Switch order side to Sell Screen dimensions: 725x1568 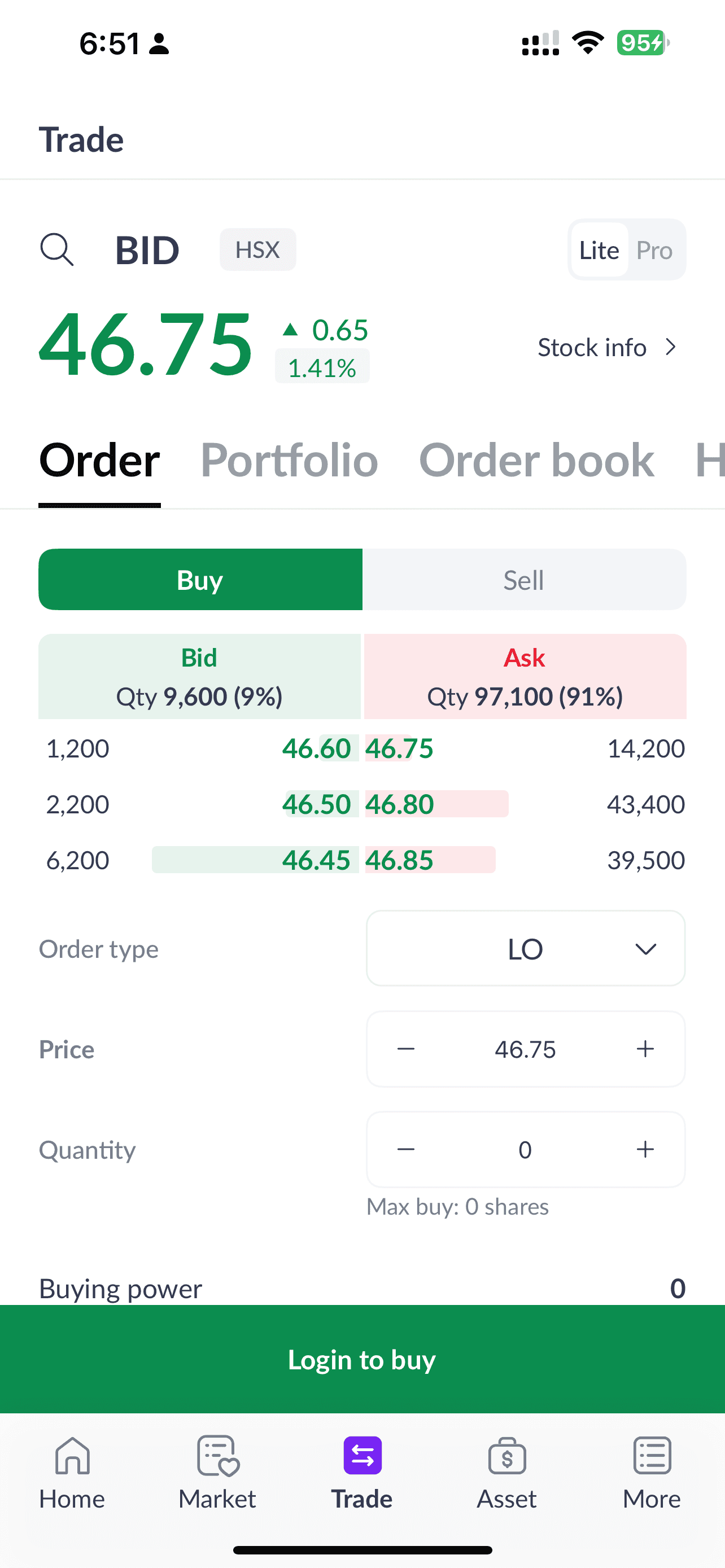tap(523, 580)
